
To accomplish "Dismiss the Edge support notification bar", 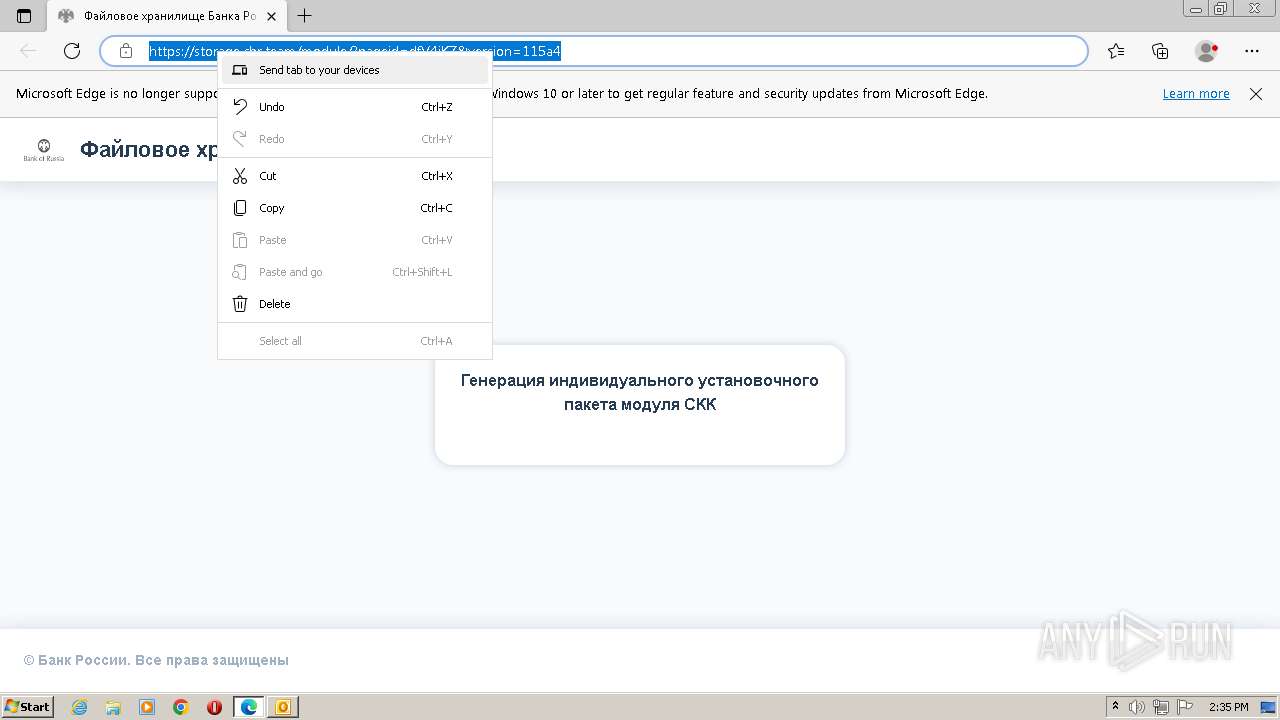I will 1256,94.
